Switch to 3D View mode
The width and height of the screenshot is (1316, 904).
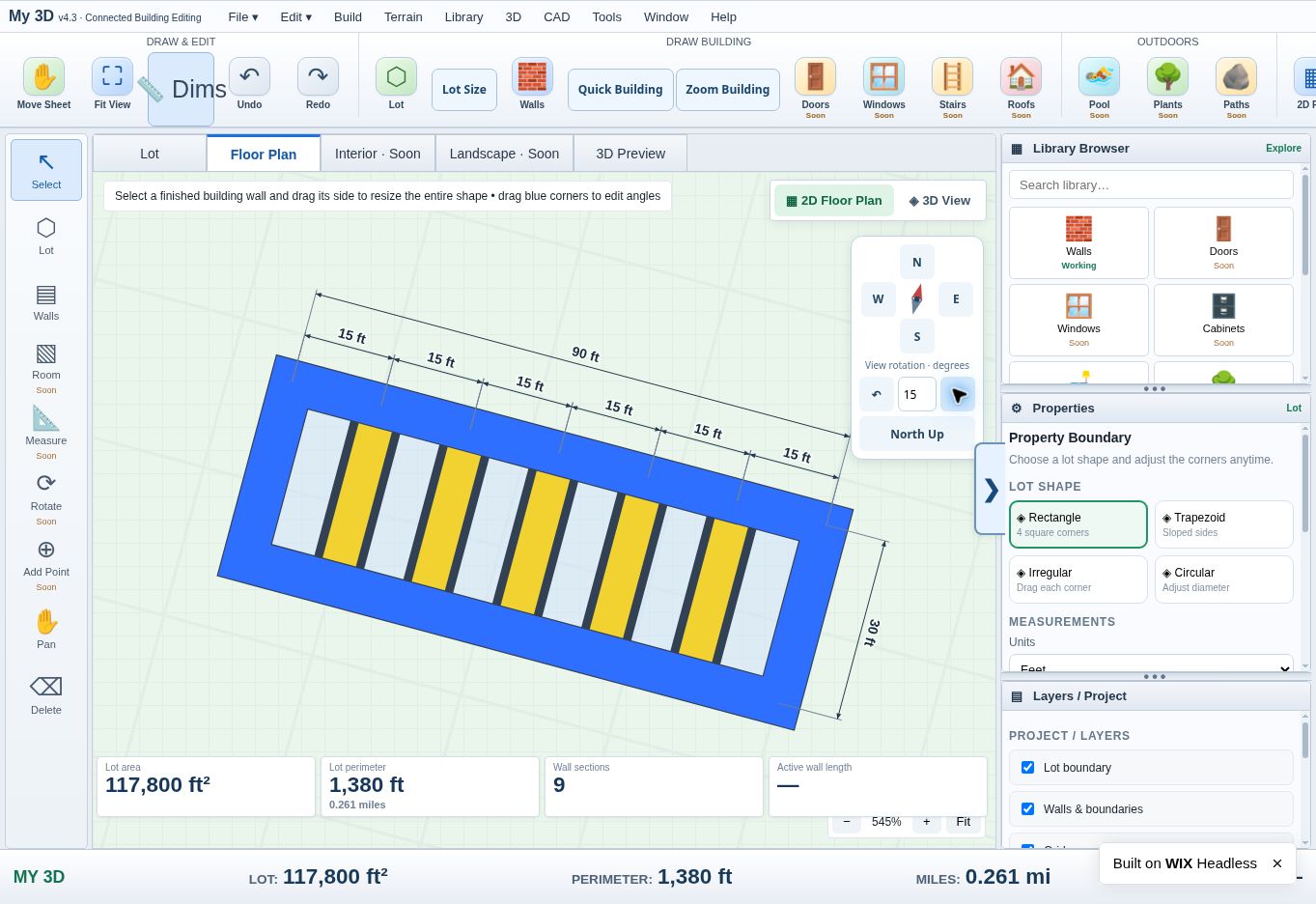(939, 201)
